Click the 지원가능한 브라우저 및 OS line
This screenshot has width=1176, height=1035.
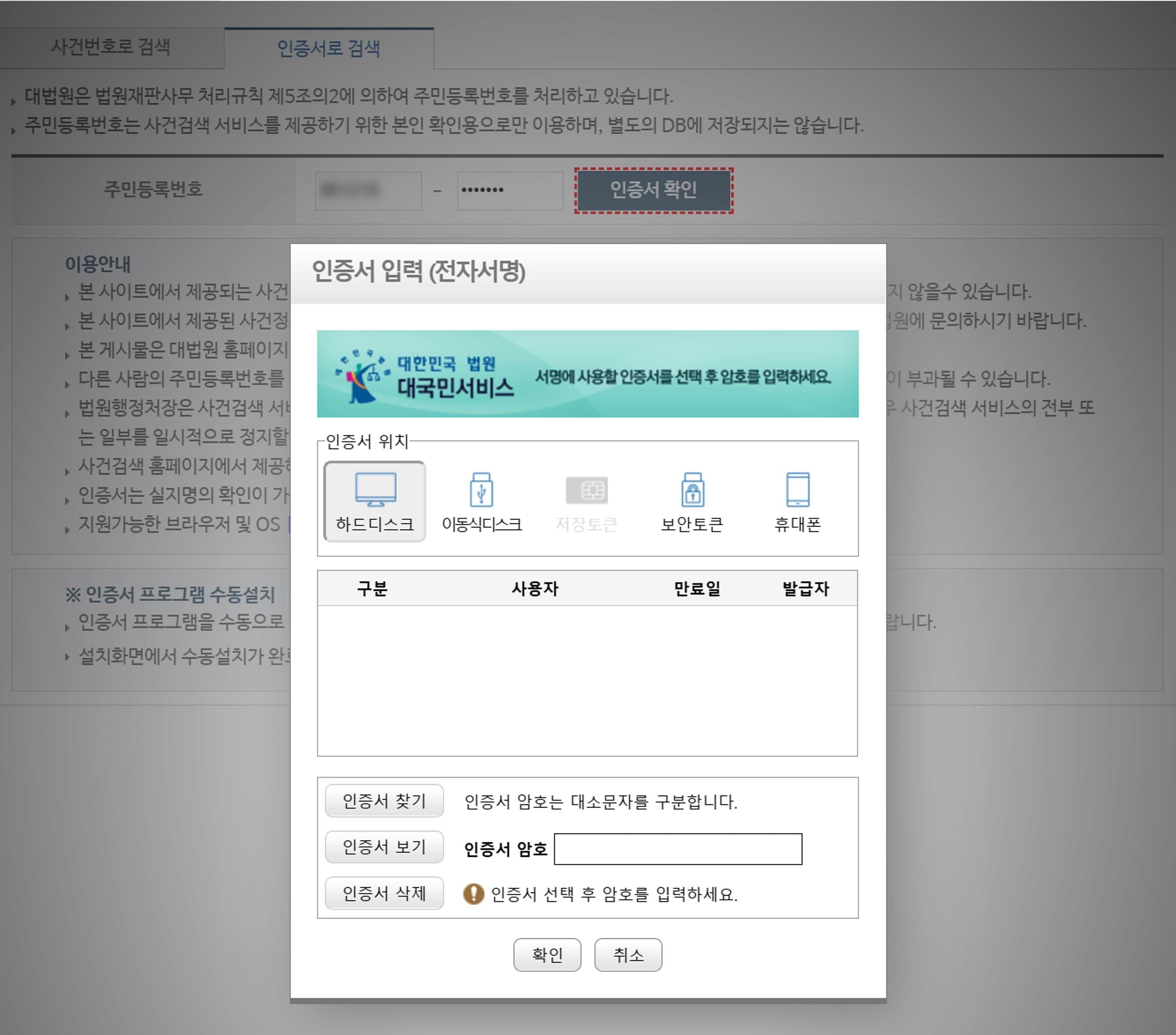[x=179, y=524]
